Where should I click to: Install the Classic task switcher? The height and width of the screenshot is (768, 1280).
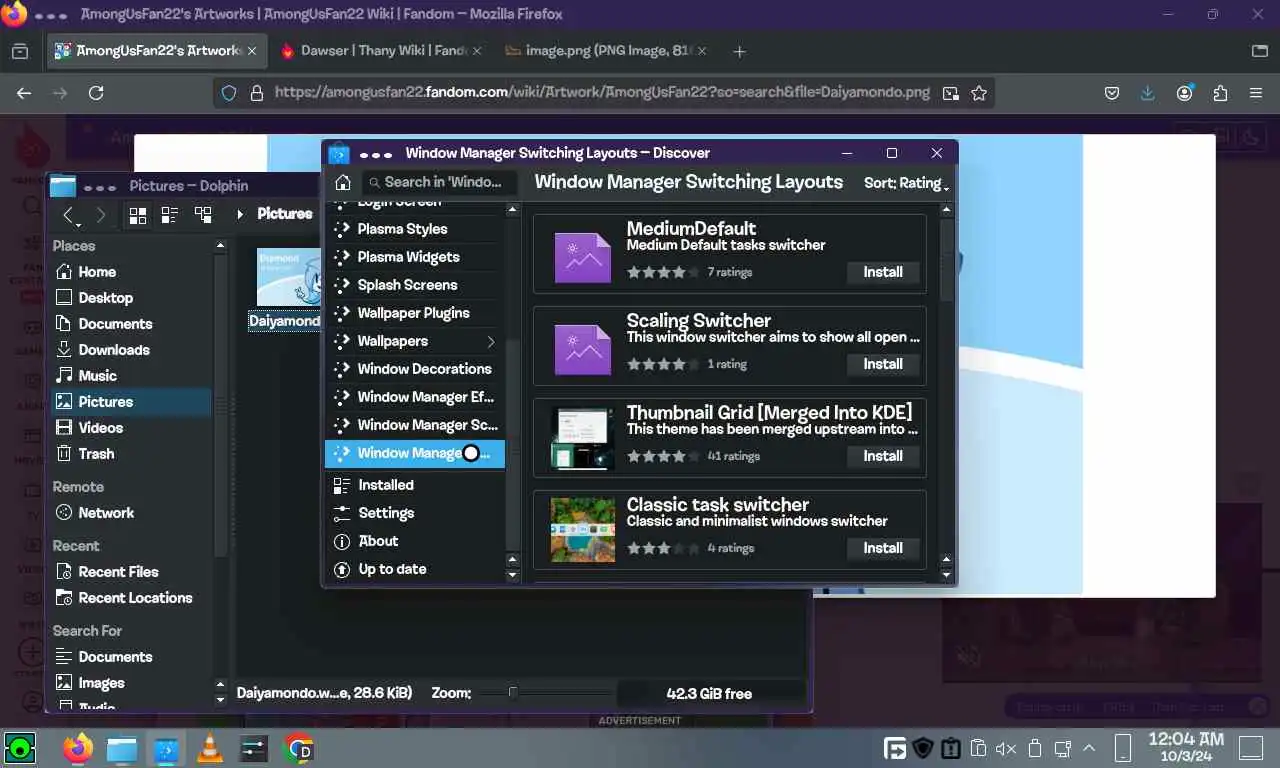tap(883, 548)
